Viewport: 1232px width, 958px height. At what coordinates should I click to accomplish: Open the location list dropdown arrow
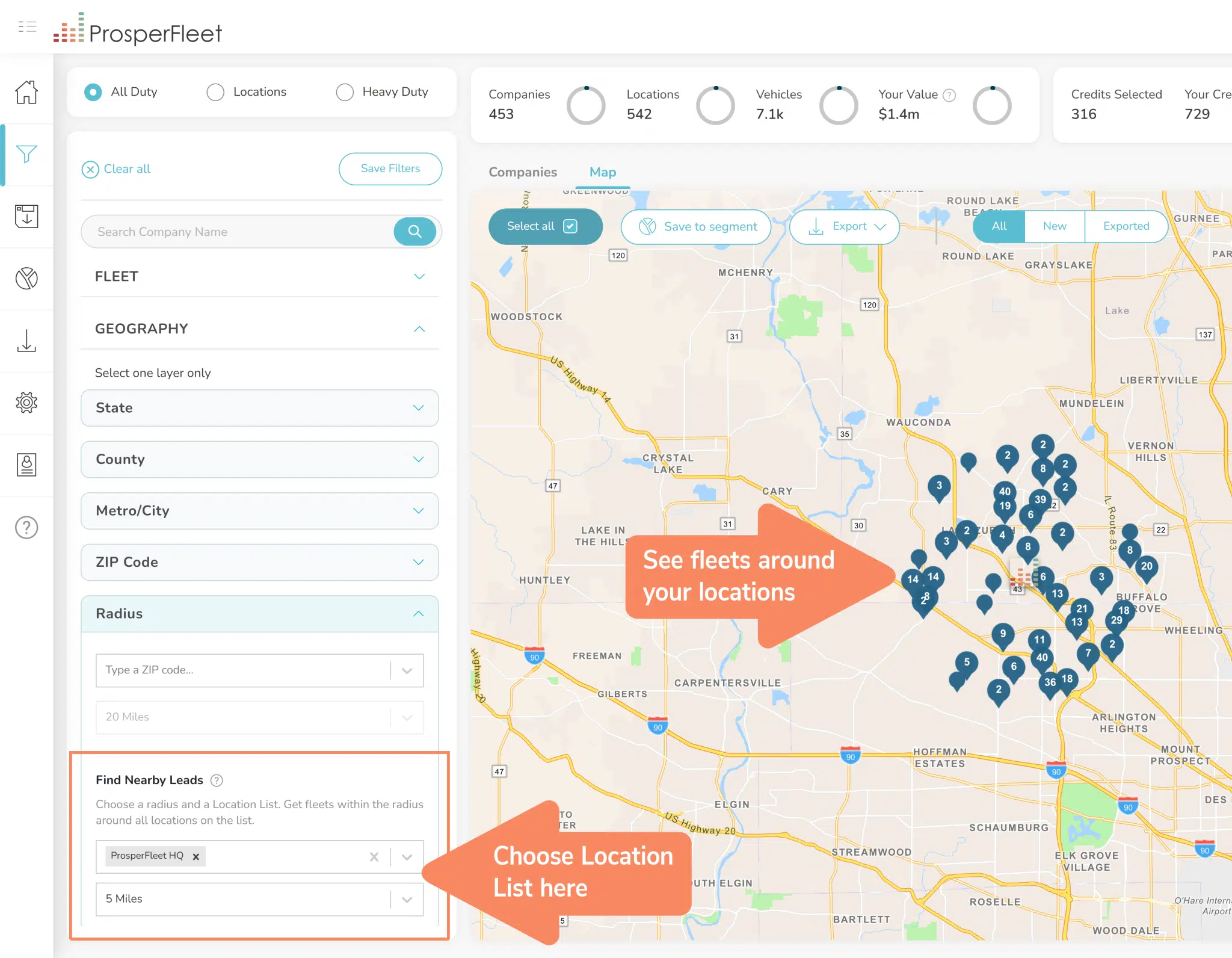click(407, 857)
